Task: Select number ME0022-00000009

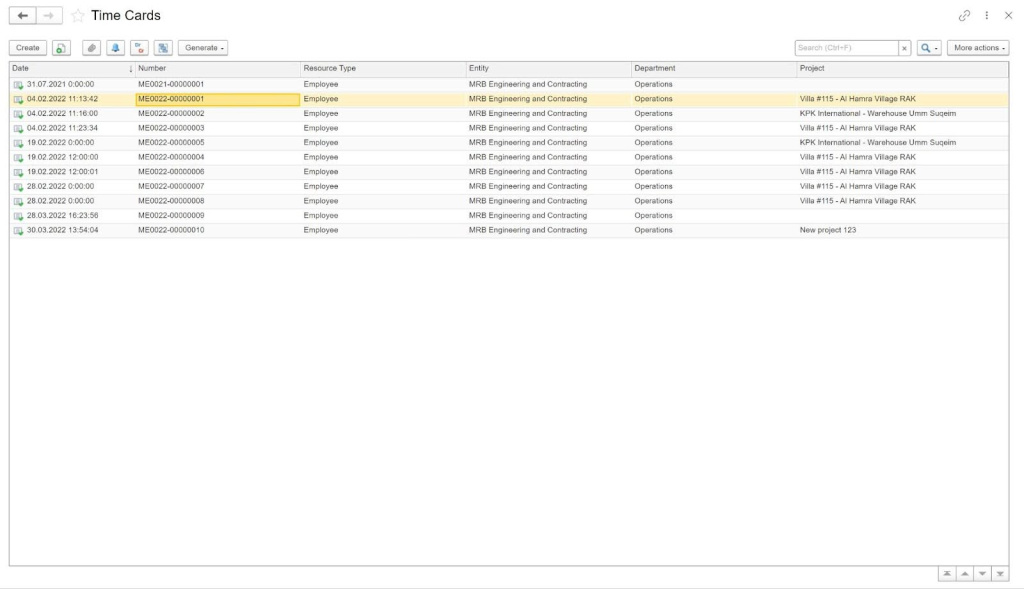Action: [x=171, y=215]
